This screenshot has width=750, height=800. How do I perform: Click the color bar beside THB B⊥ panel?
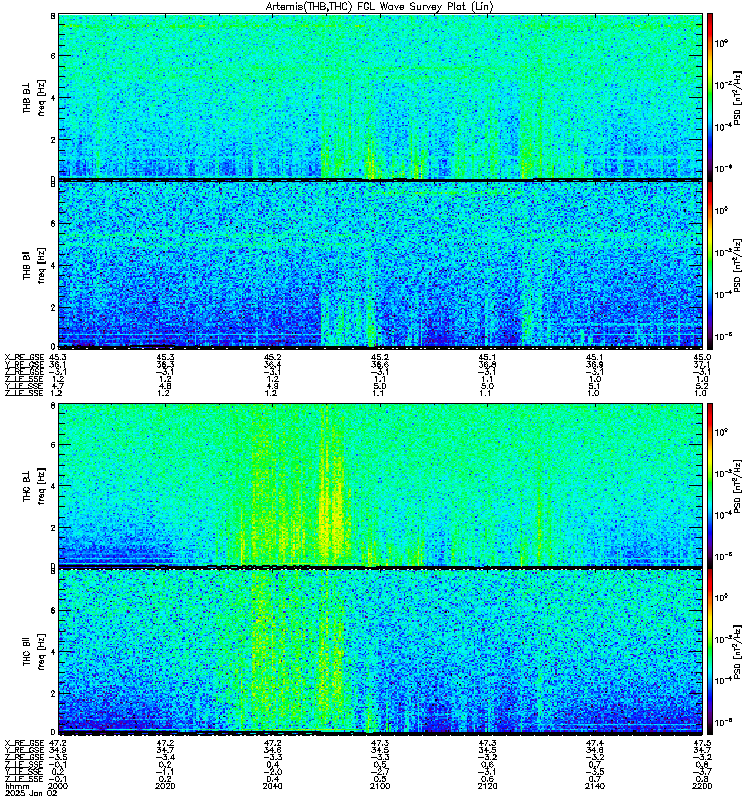coord(710,96)
